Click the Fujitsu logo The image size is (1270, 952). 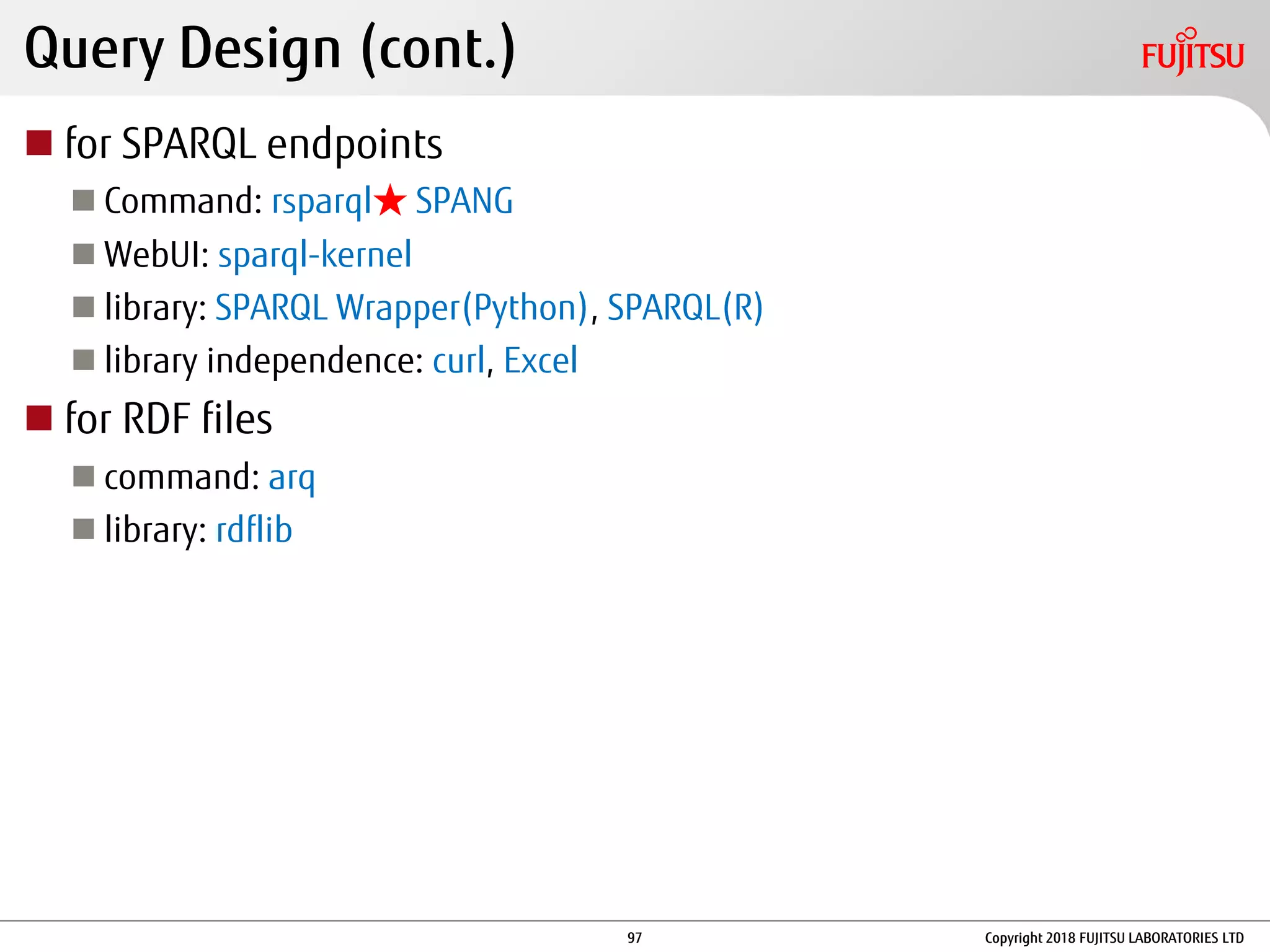coord(1193,51)
